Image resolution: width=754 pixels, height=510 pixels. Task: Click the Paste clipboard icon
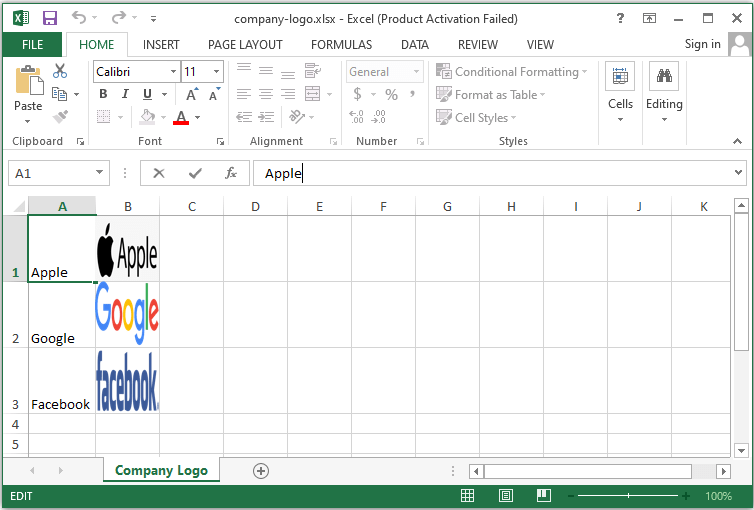coord(28,80)
